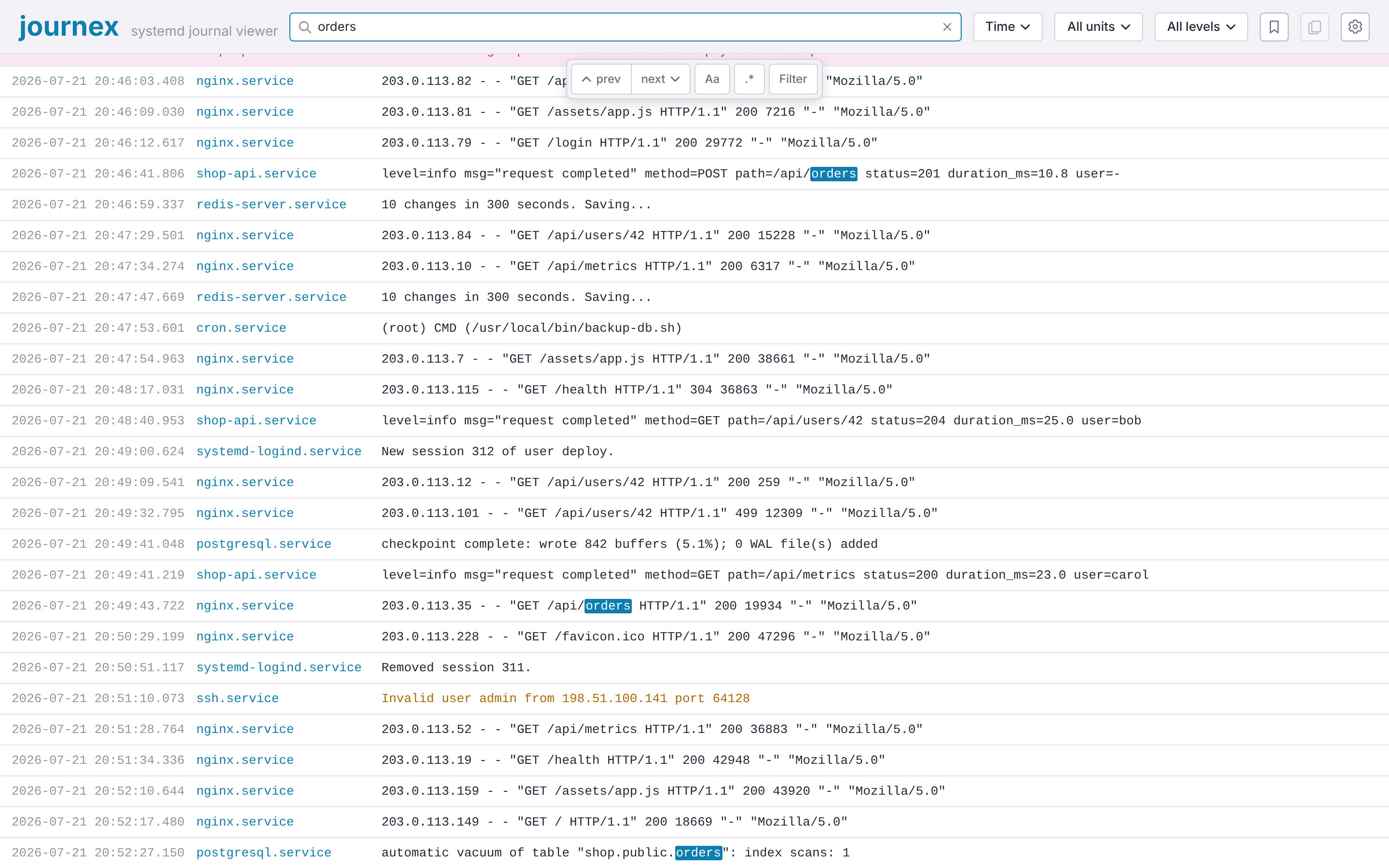Viewport: 1389px width, 868px height.
Task: Toggle case-sensitive matching (Aa)
Action: (712, 79)
